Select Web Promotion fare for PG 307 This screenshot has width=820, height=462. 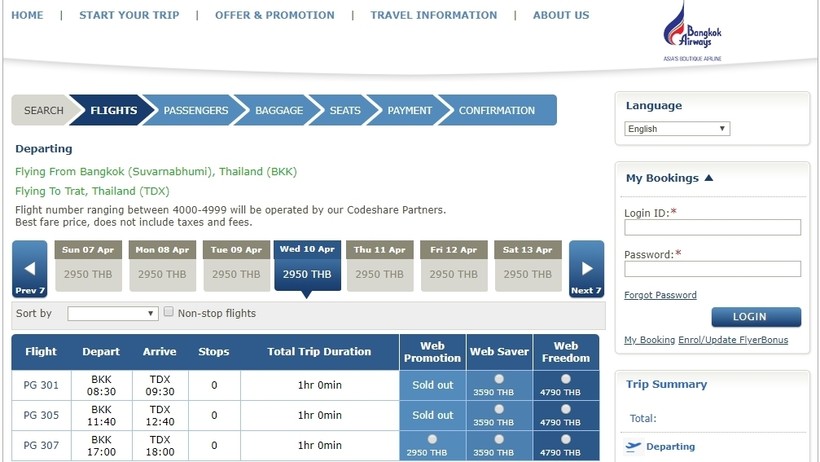[x=432, y=439]
